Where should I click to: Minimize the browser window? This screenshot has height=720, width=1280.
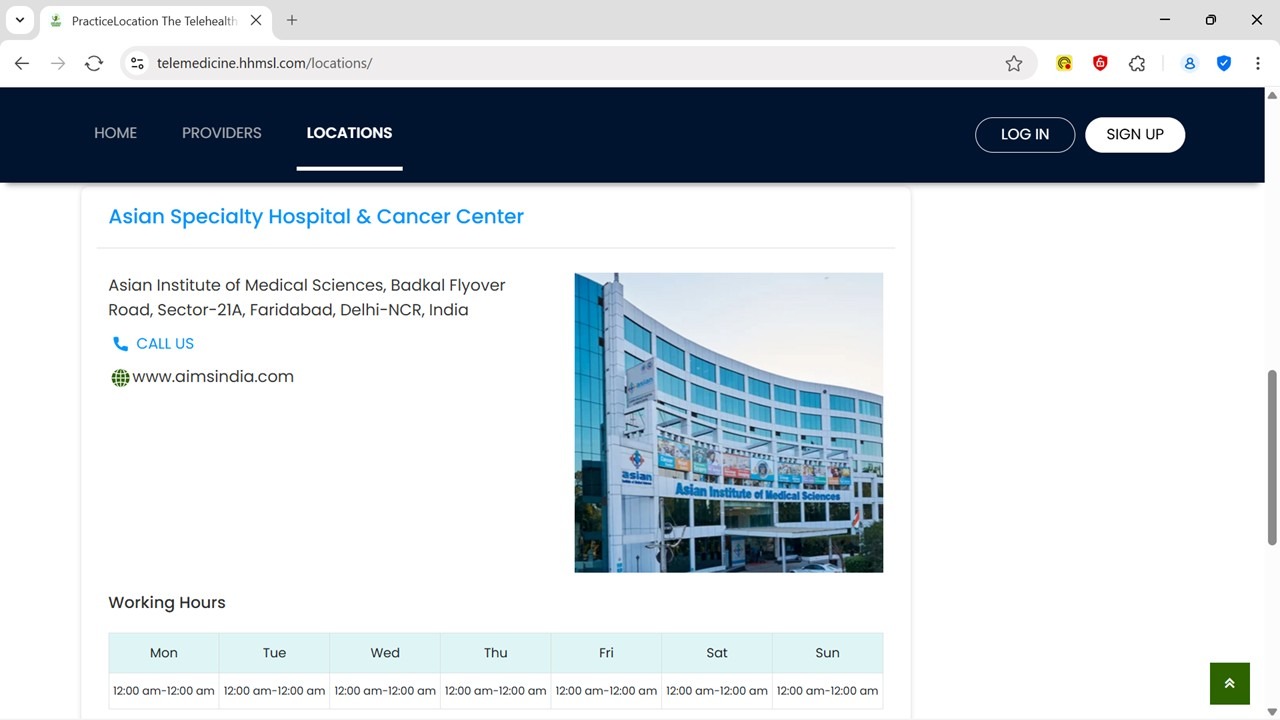tap(1165, 20)
